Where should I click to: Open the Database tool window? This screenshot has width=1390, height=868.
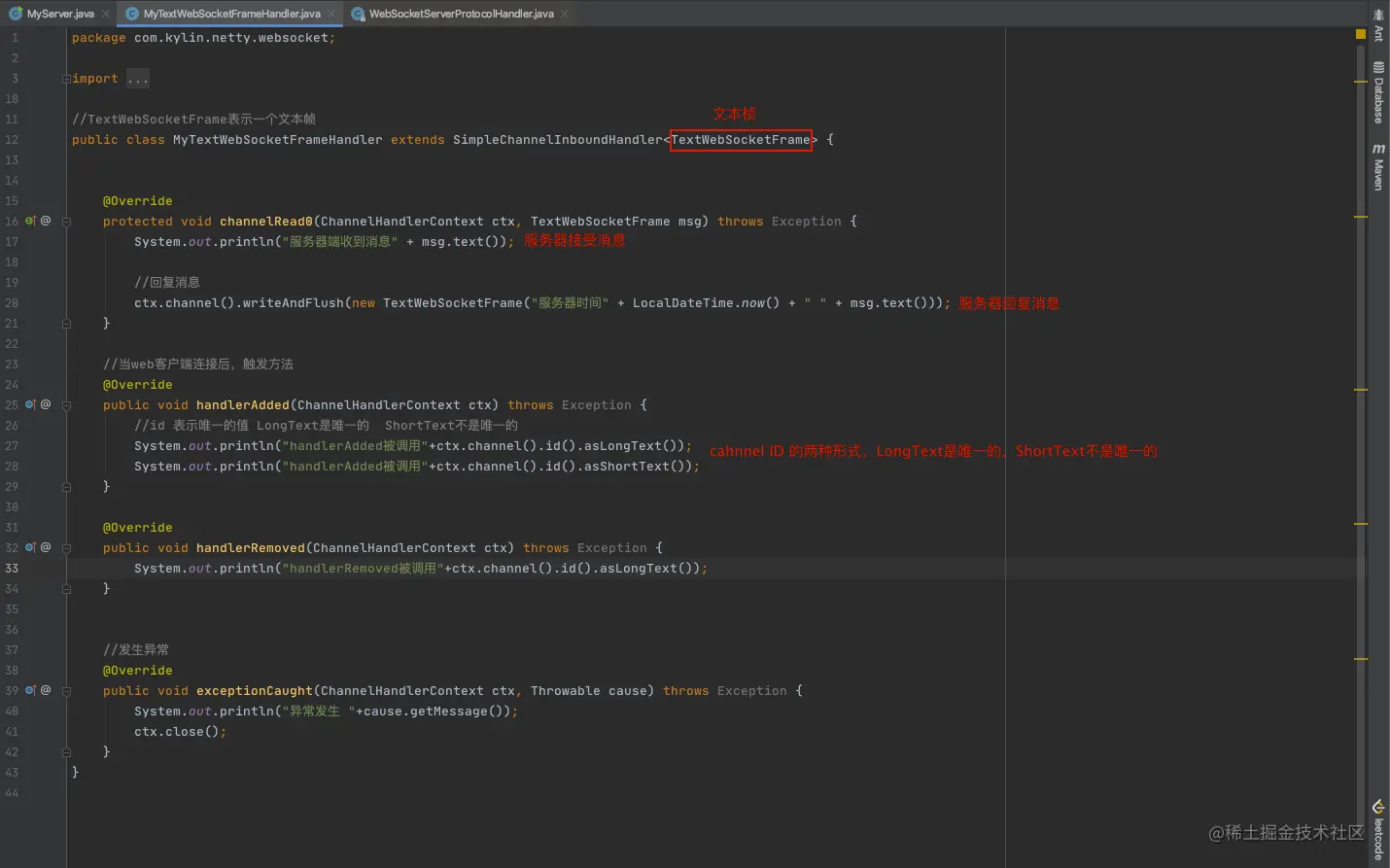pyautogui.click(x=1378, y=93)
